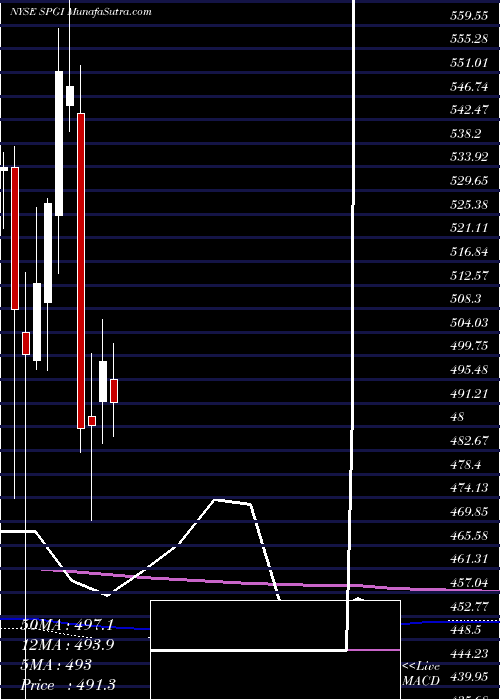500x700 pixels.
Task: Click the 482.67 price axis label
Action: [x=468, y=442]
